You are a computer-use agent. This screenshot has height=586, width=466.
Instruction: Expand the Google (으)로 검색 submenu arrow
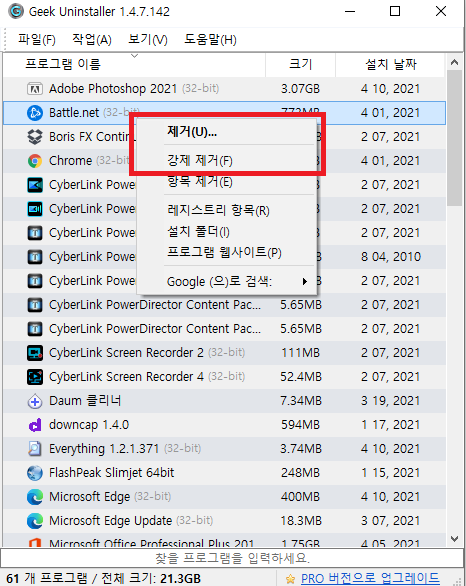point(305,281)
